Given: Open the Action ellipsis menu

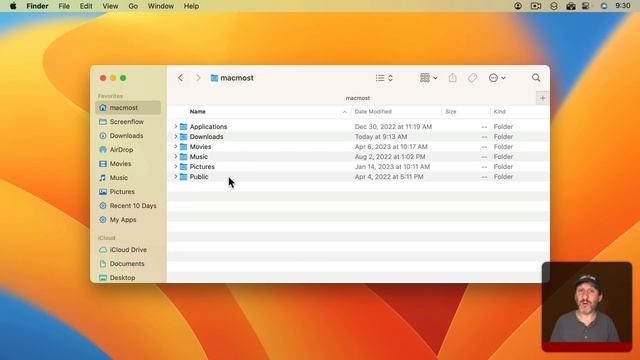Looking at the screenshot, I should [497, 78].
